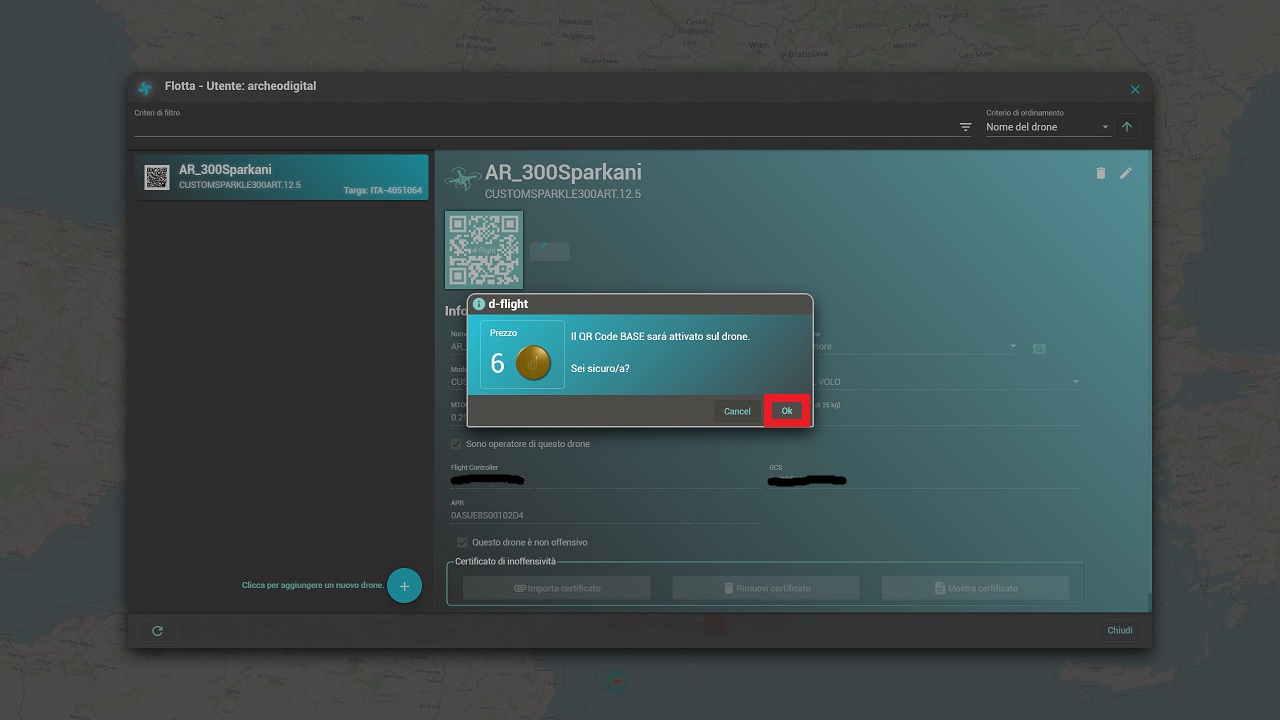Click the Chiudi button
Screen dimensions: 1280x720
[x=1120, y=630]
